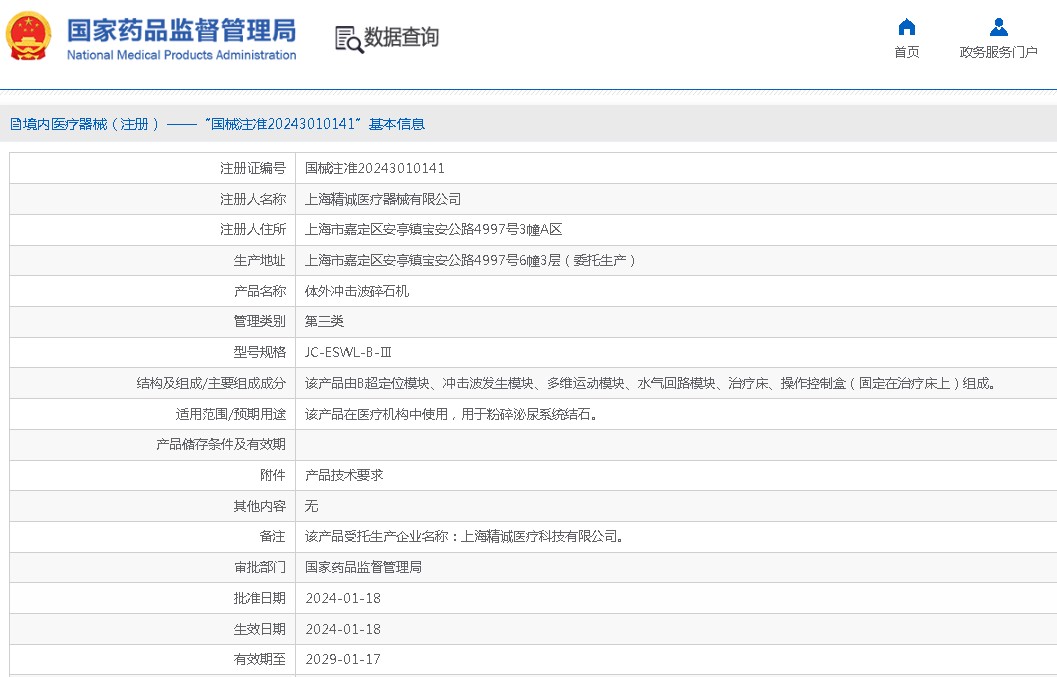Click the National Medical Products Administration subtitle
The image size is (1057, 677).
coord(181,55)
